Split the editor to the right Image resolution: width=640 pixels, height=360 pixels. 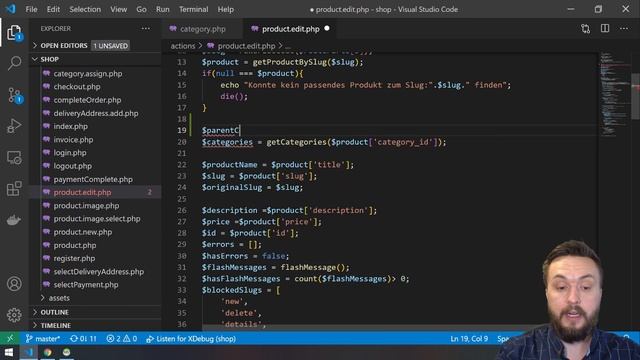click(x=605, y=29)
